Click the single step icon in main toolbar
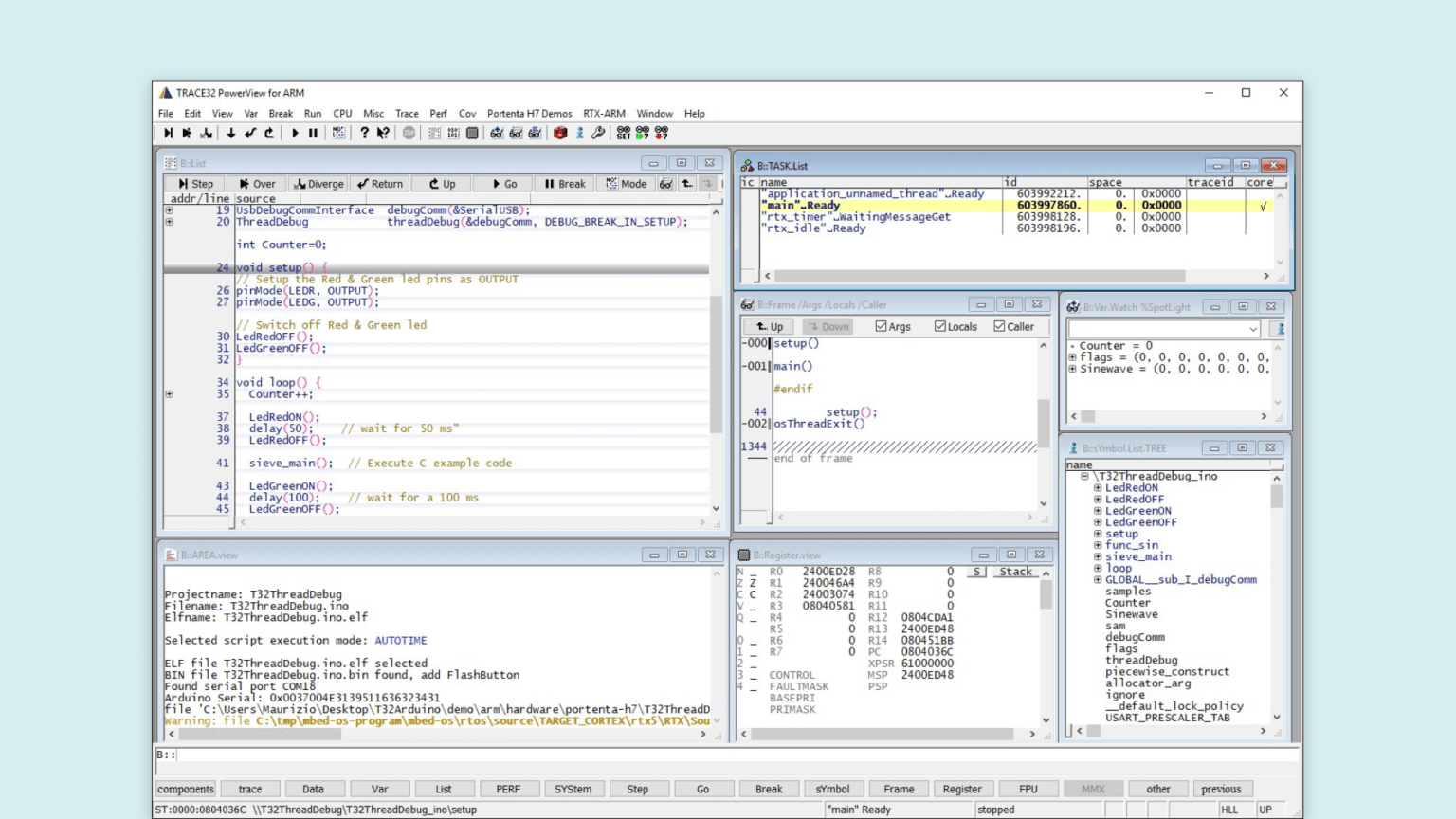The height and width of the screenshot is (819, 1456). coord(168,134)
